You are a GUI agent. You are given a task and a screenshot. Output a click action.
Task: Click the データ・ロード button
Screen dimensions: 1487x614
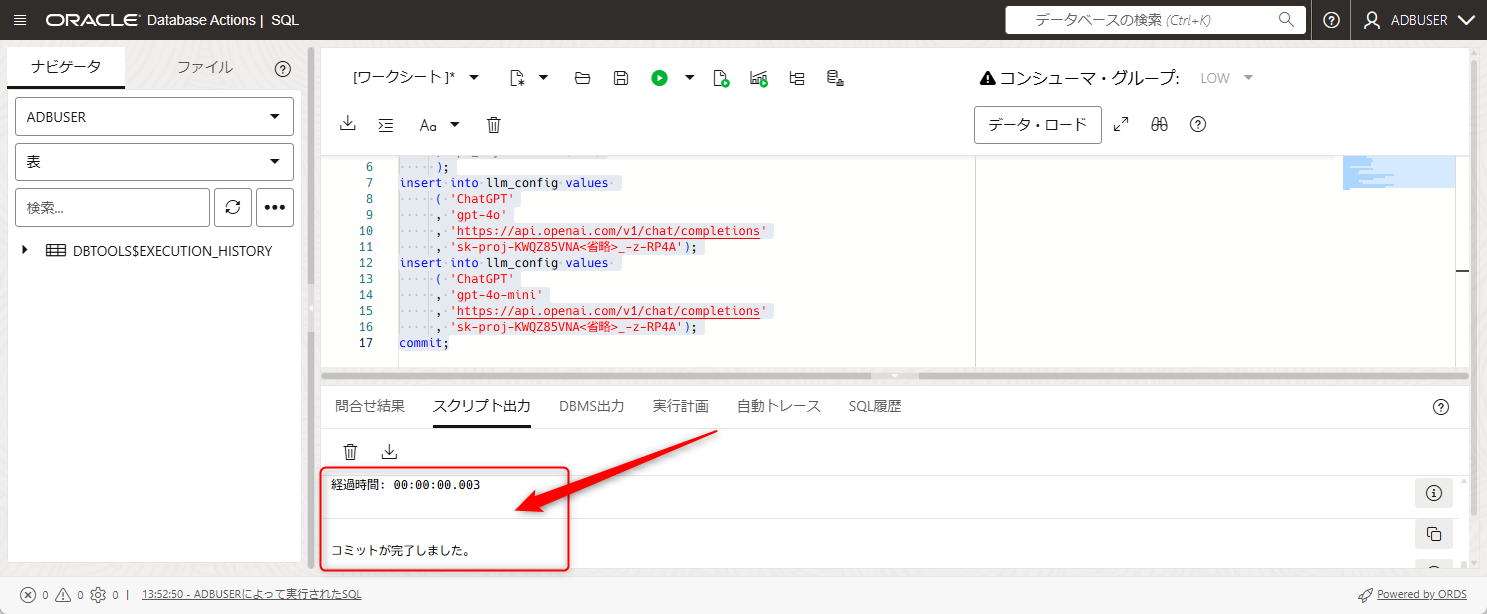pos(1038,125)
